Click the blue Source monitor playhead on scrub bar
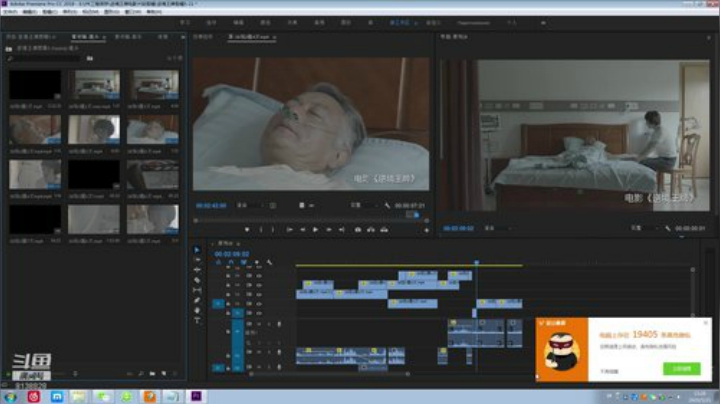Viewport: 720px width, 404px height. tap(416, 214)
